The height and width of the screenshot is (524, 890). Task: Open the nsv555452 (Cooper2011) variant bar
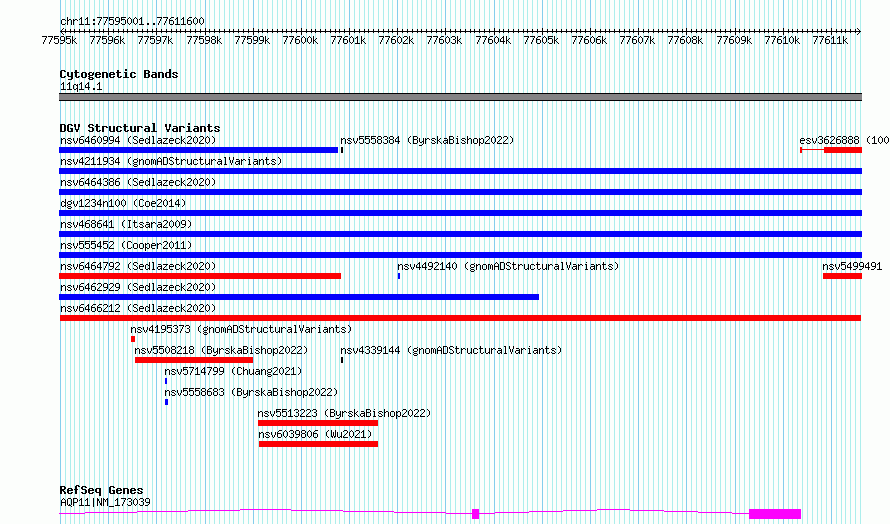tap(460, 255)
